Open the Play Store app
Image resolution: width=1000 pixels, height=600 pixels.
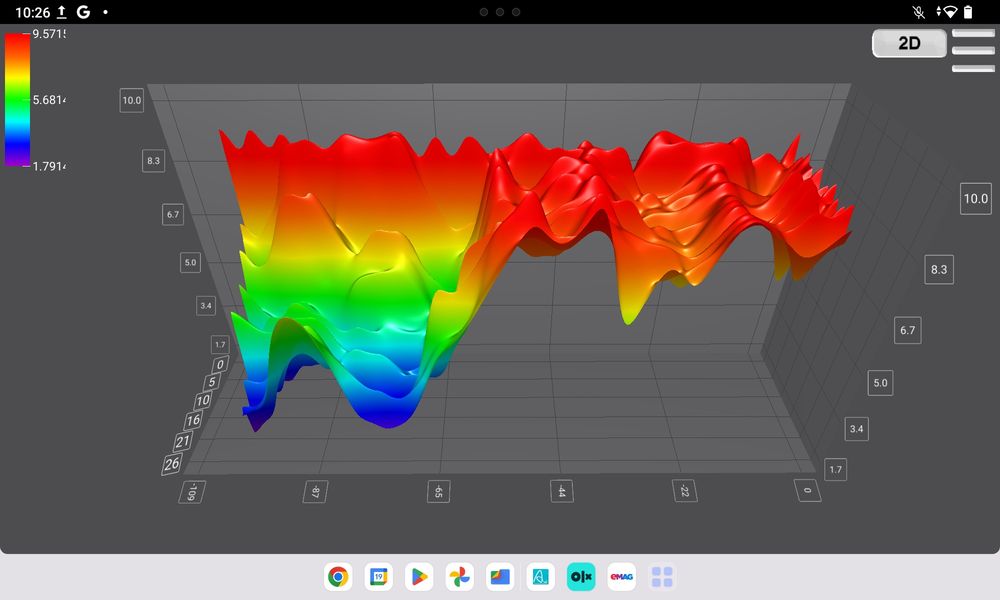(x=419, y=577)
